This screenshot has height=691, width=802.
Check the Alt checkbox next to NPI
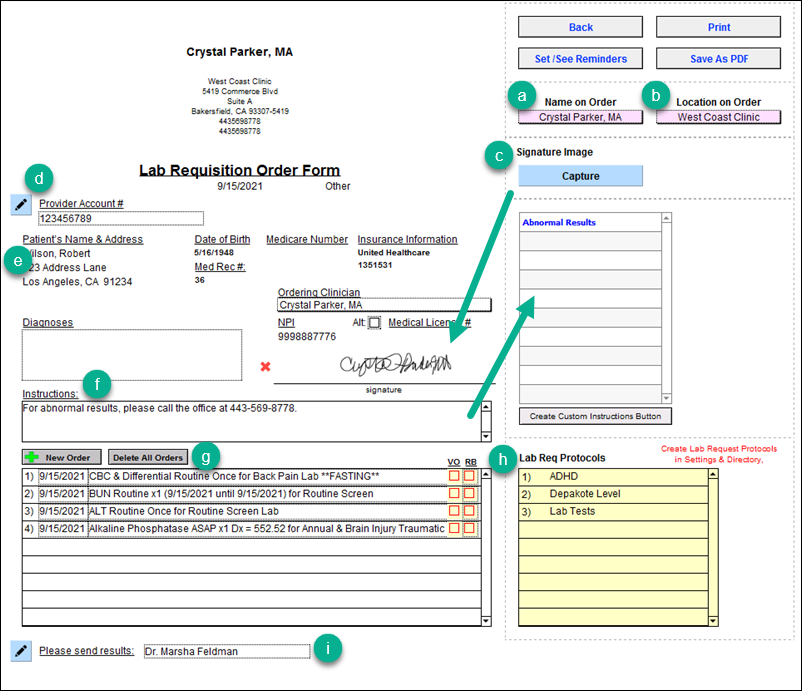tap(374, 323)
